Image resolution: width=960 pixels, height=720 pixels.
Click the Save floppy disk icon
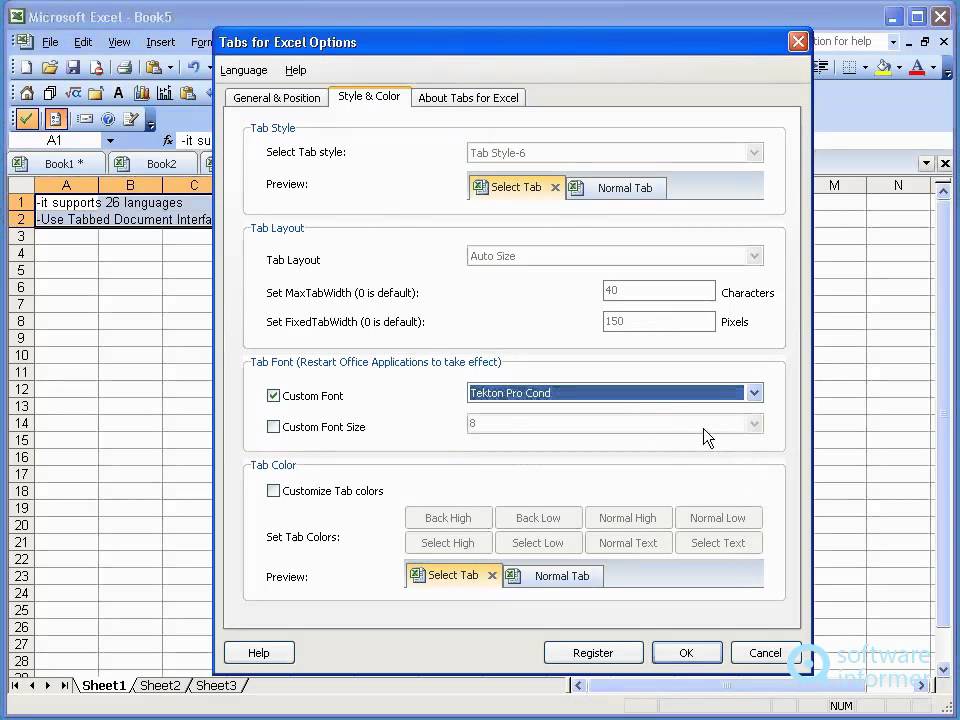pos(73,67)
